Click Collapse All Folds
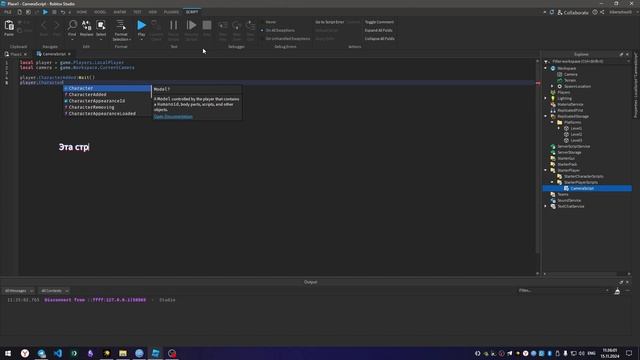This screenshot has width=640, height=360. click(x=380, y=38)
